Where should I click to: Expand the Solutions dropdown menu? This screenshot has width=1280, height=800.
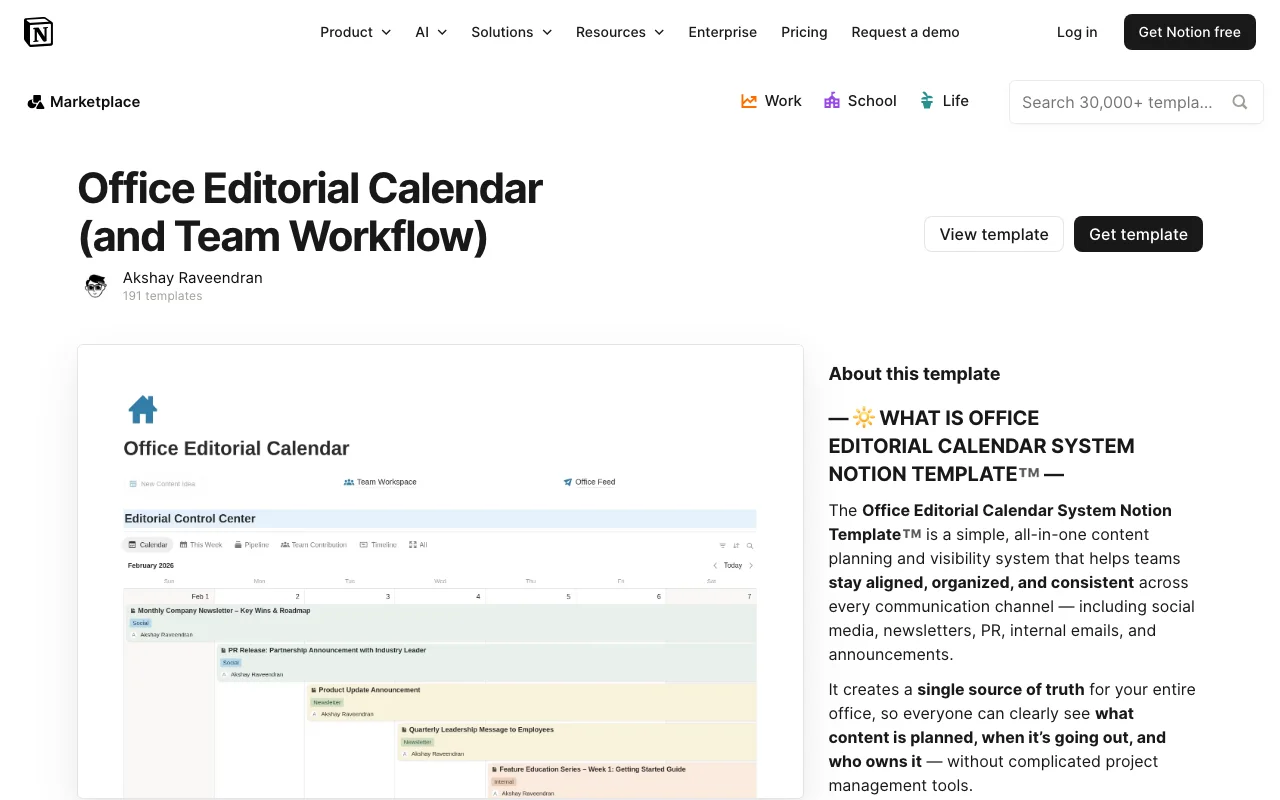[x=511, y=32]
